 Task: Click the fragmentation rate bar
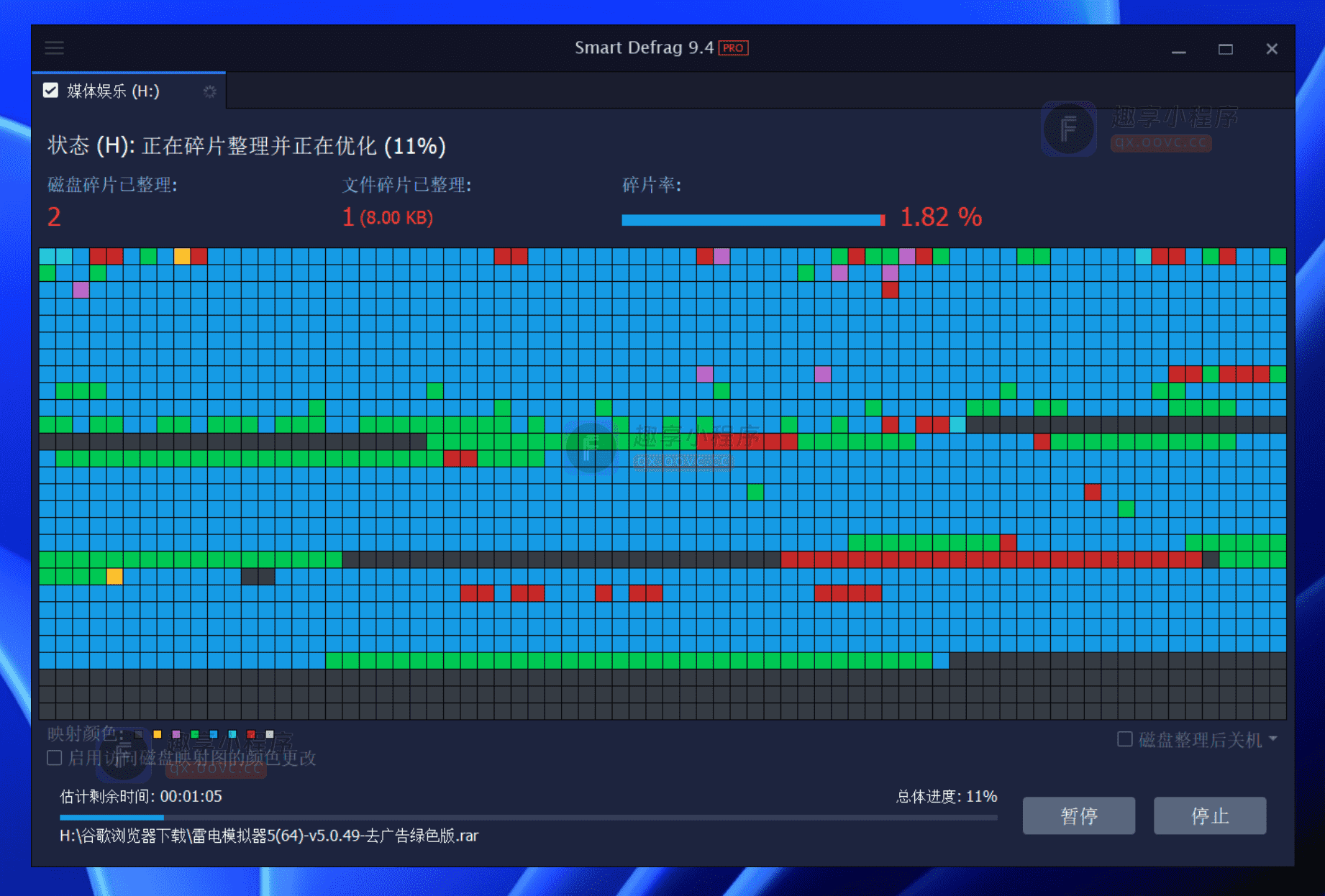(753, 220)
